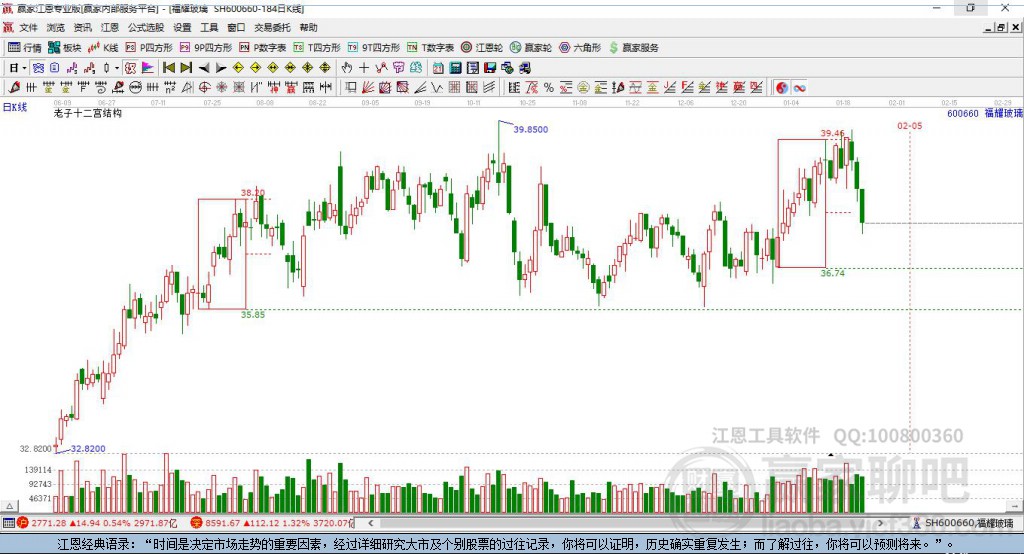Viewport: 1024px width, 554px height.
Task: Open P数字表 tool
Action: [x=263, y=48]
